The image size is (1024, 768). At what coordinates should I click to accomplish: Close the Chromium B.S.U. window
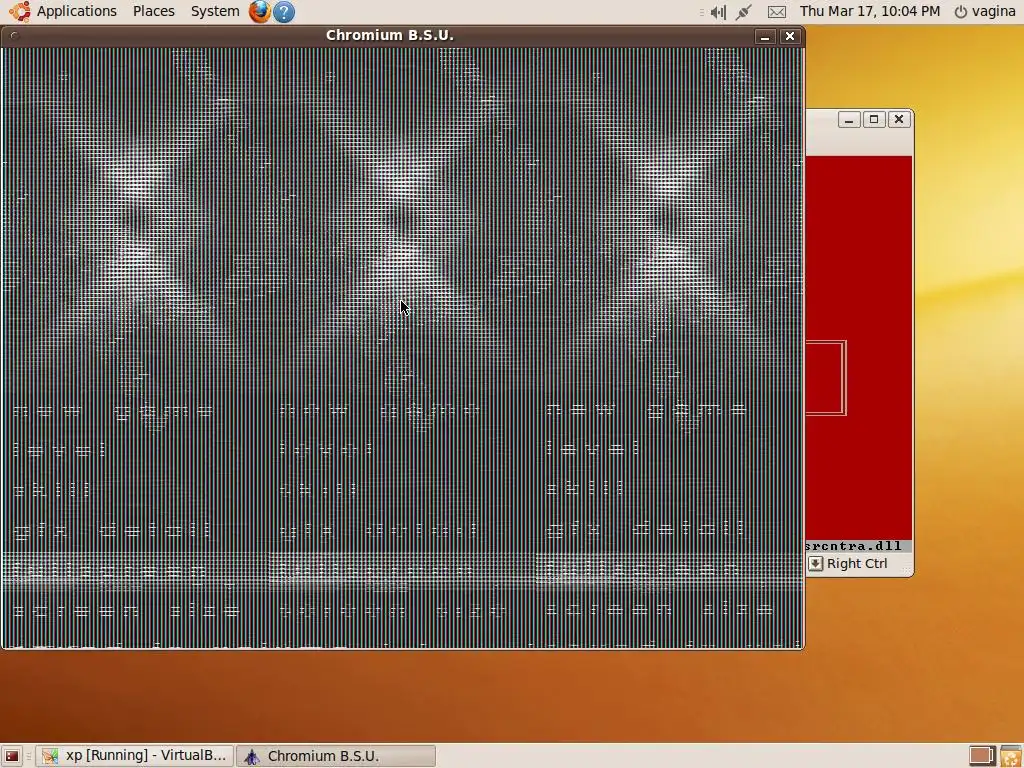(x=790, y=37)
